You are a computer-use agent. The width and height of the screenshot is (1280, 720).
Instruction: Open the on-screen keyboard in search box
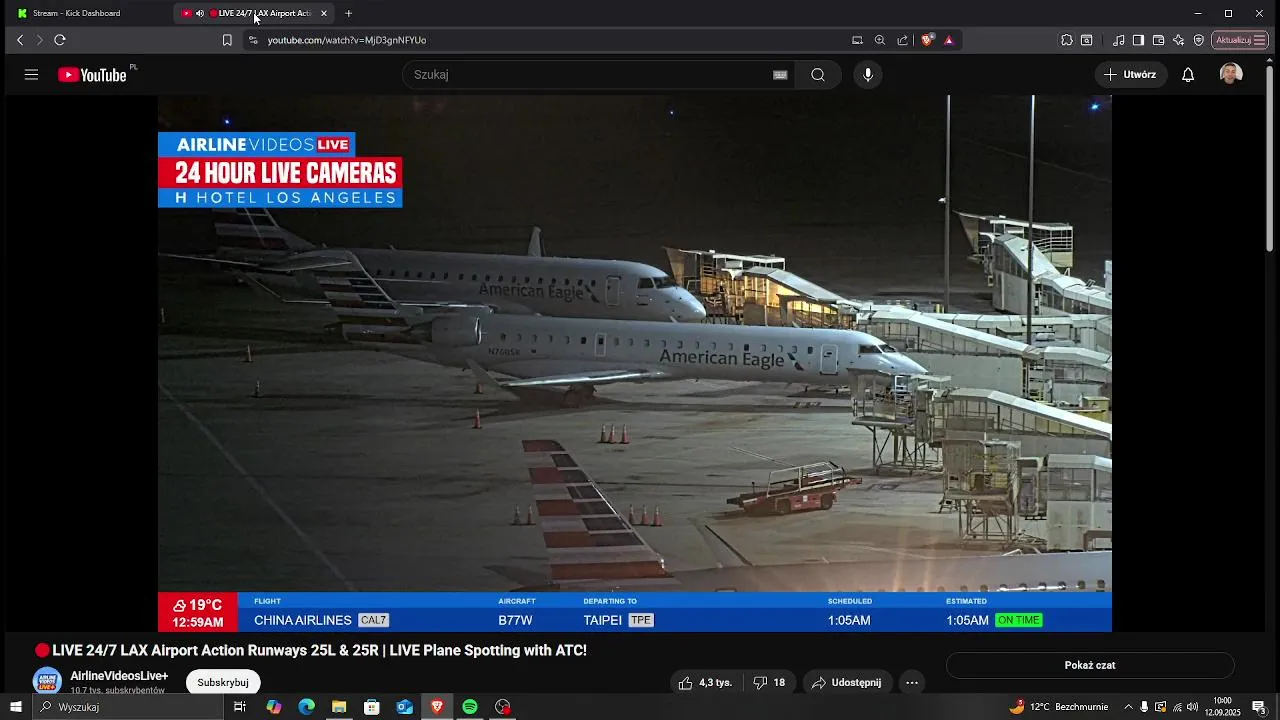click(x=780, y=75)
